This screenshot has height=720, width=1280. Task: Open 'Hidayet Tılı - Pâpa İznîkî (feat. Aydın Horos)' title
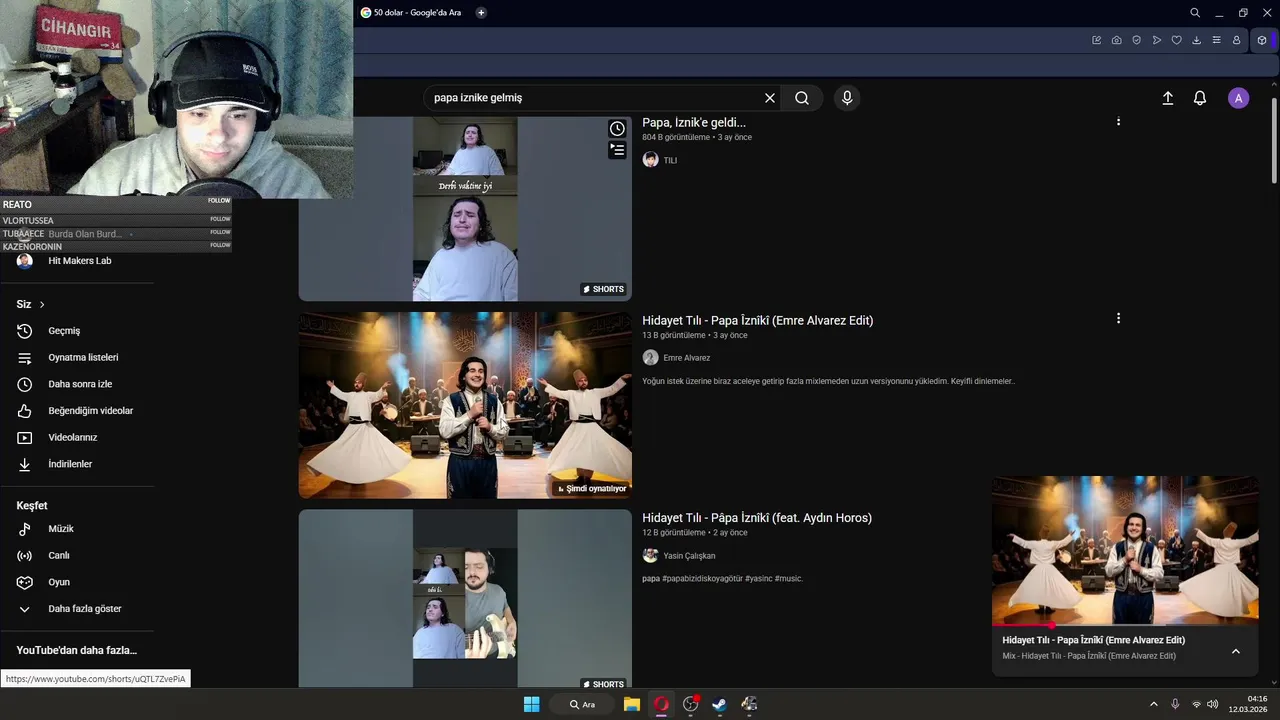click(x=757, y=518)
